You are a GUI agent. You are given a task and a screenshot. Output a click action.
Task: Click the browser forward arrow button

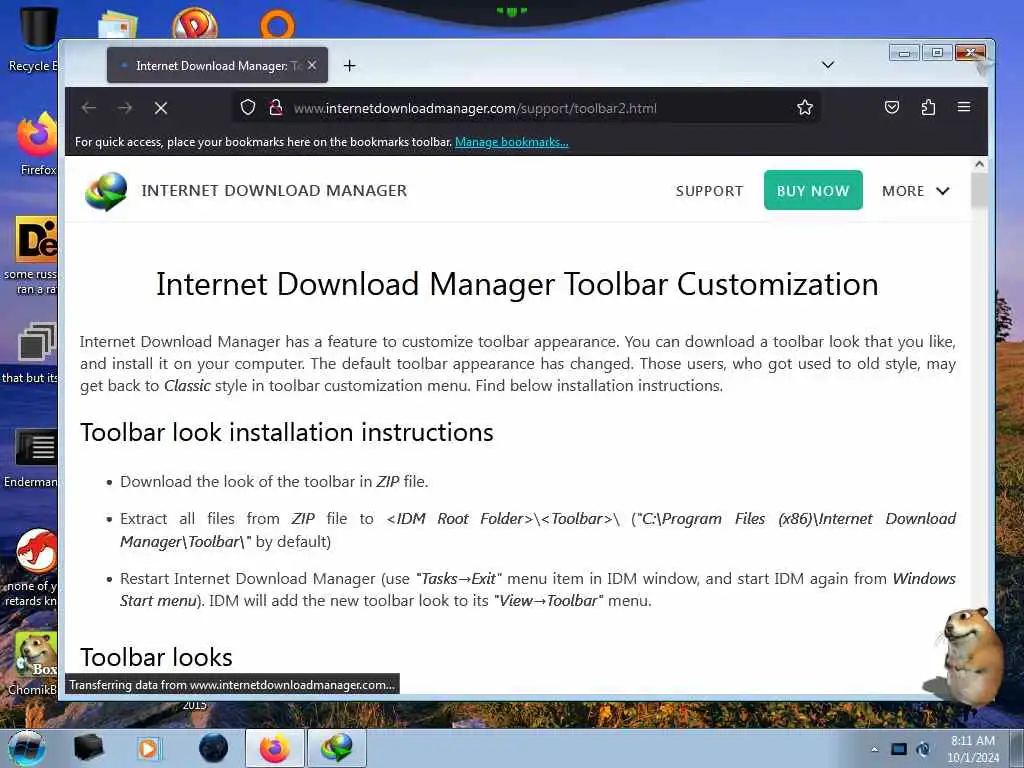tap(125, 108)
